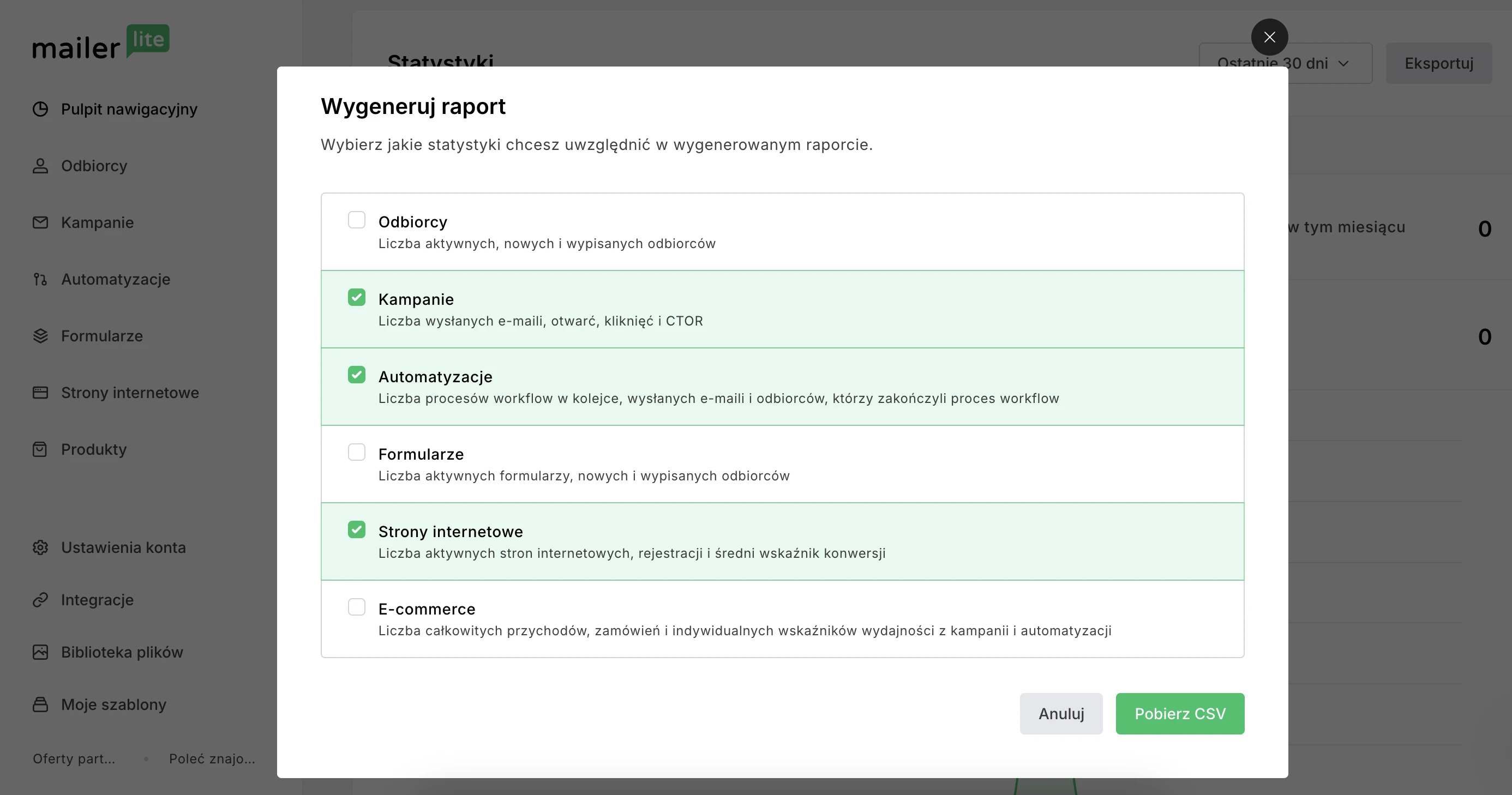Image resolution: width=1512 pixels, height=795 pixels.
Task: Uncheck the Kampanie statistics checkbox
Action: (356, 298)
